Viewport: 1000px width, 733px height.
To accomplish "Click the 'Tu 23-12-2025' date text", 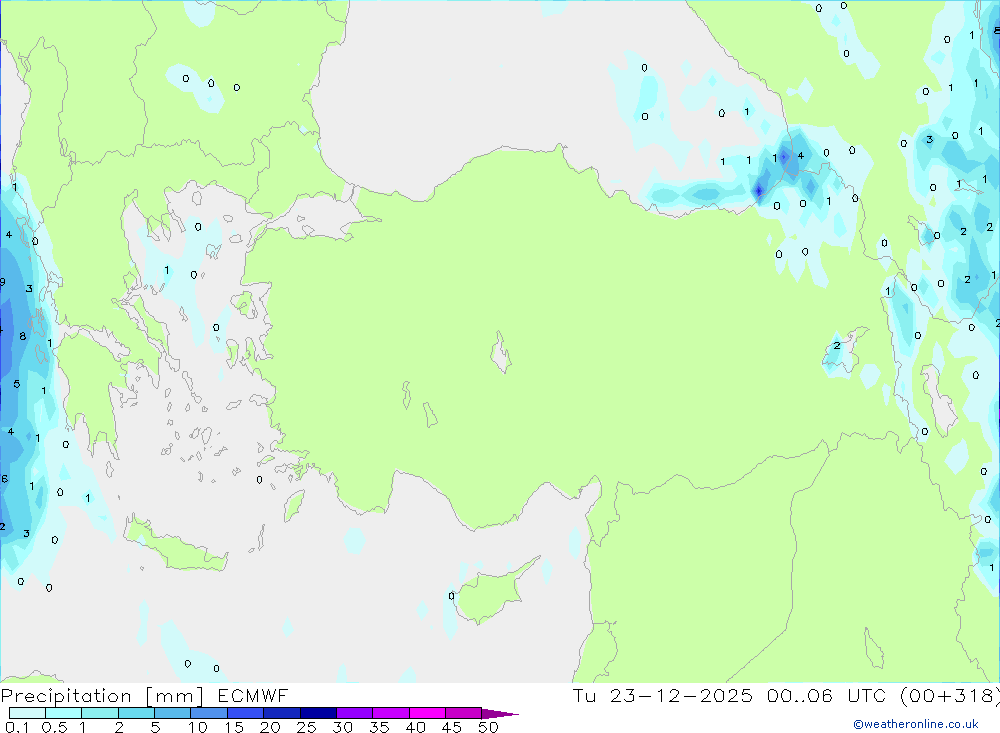I will click(x=663, y=696).
